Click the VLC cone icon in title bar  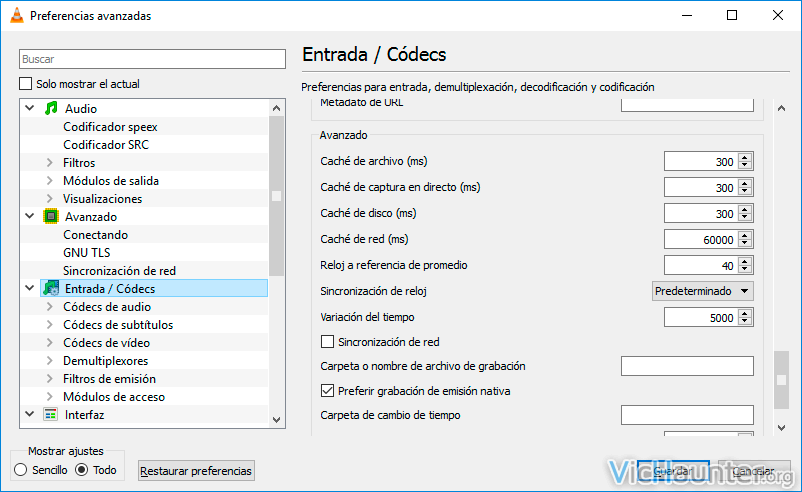(16, 15)
